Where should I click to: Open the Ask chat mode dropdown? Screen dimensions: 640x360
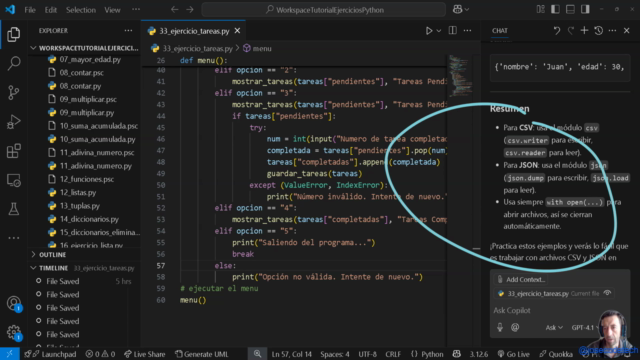(x=554, y=327)
